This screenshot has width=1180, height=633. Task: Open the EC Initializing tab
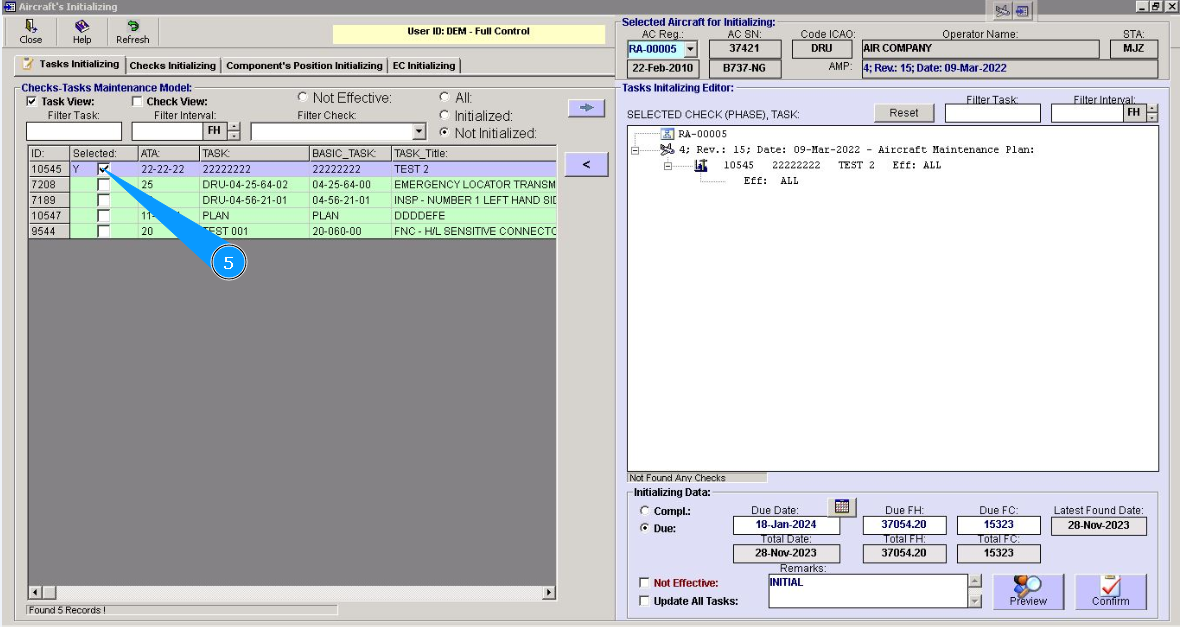pos(424,66)
